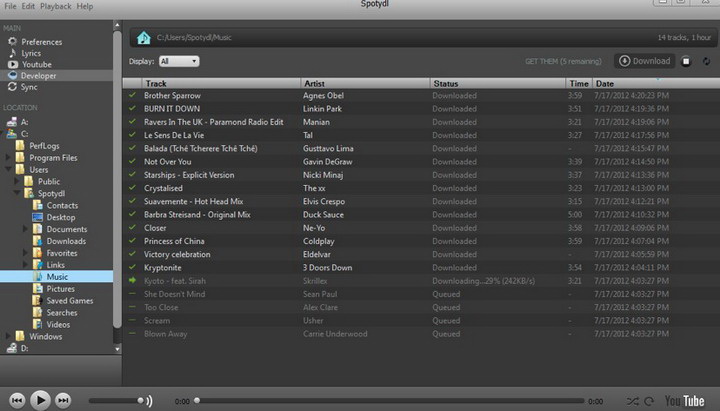Click the Videos folder icon
Viewport: 720px width, 411px height.
[38, 324]
